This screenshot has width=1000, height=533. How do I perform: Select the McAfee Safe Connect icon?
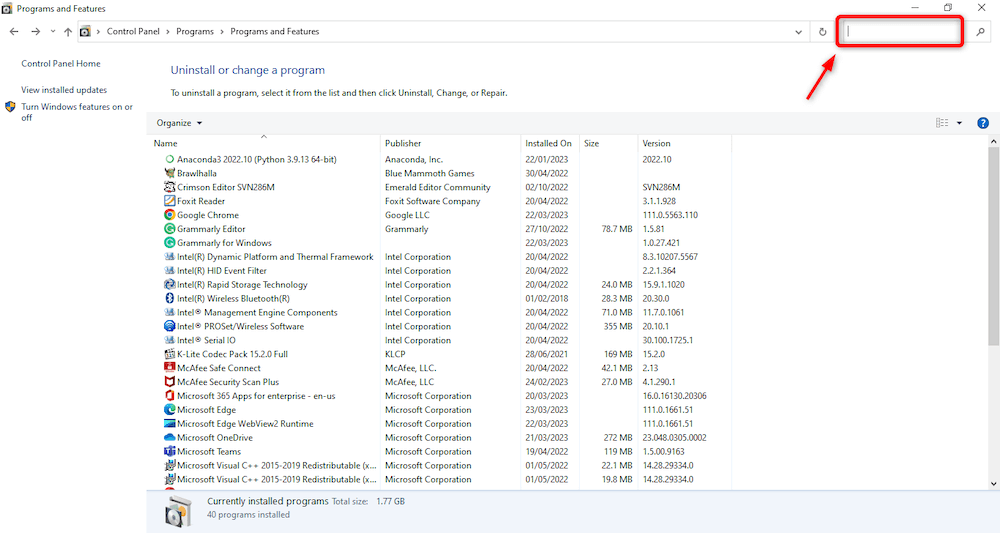click(x=170, y=368)
